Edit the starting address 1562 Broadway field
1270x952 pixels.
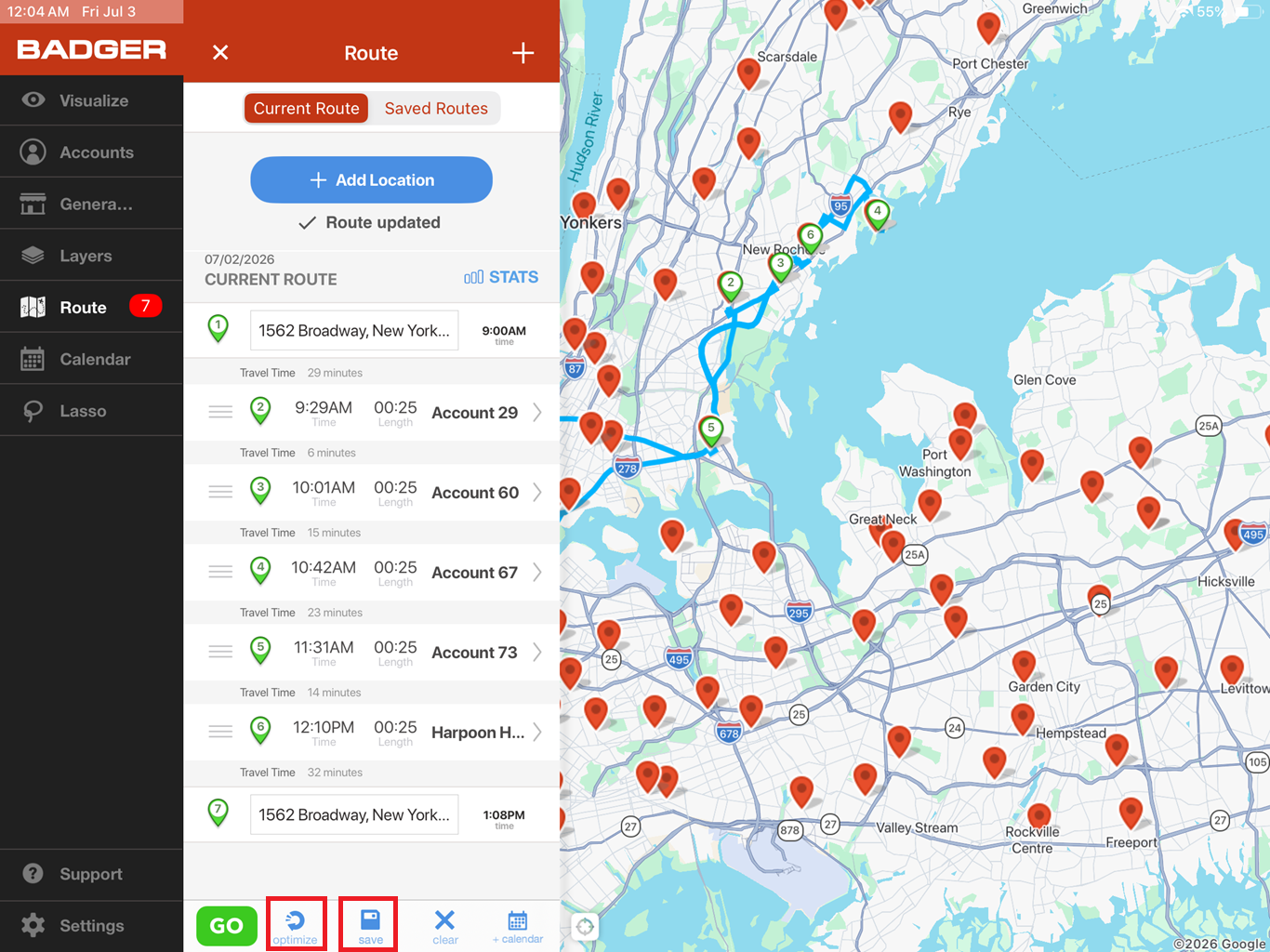point(354,330)
